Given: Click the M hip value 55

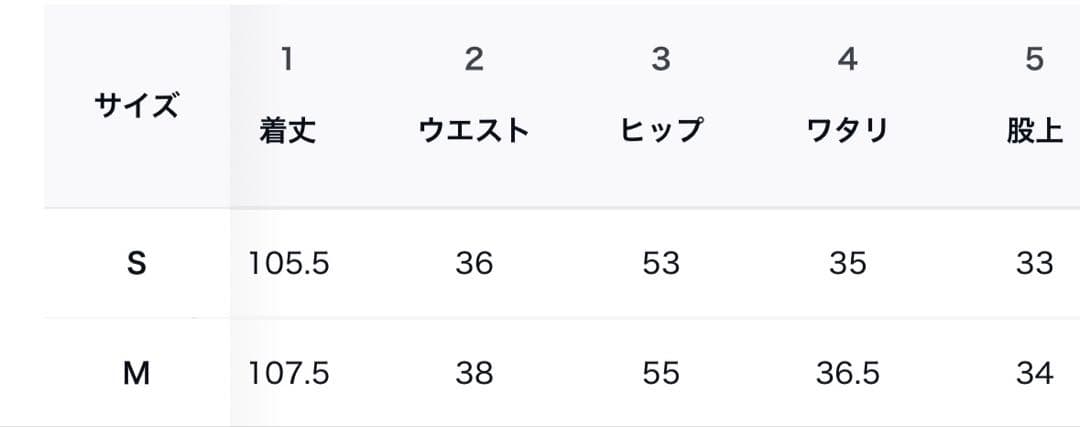Looking at the screenshot, I should pyautogui.click(x=661, y=374).
